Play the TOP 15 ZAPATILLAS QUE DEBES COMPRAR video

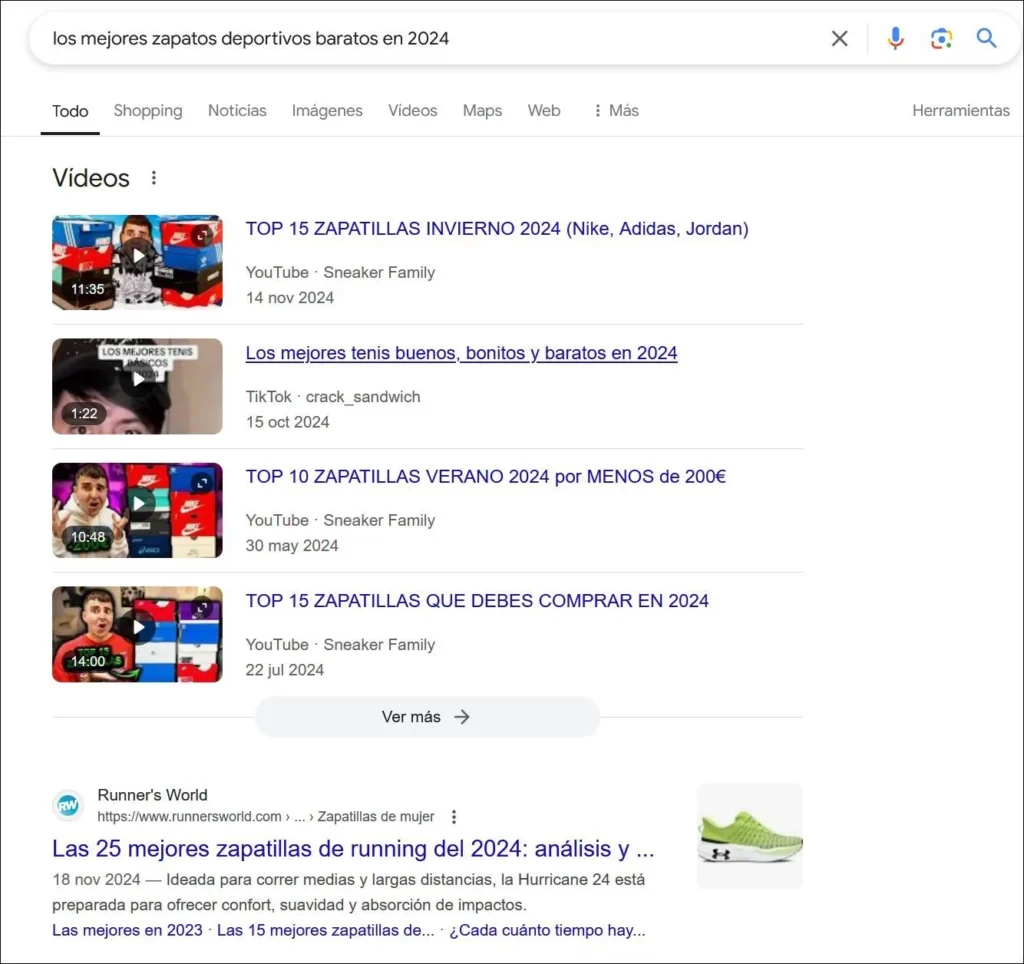pos(137,634)
